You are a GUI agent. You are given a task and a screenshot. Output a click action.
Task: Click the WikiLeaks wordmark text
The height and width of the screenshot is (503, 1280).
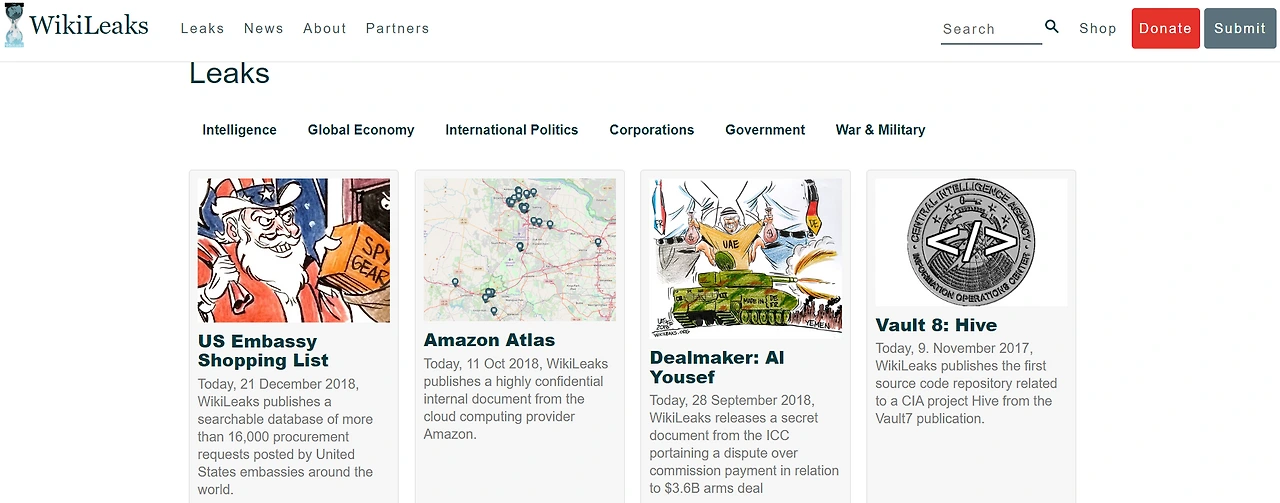(x=89, y=25)
